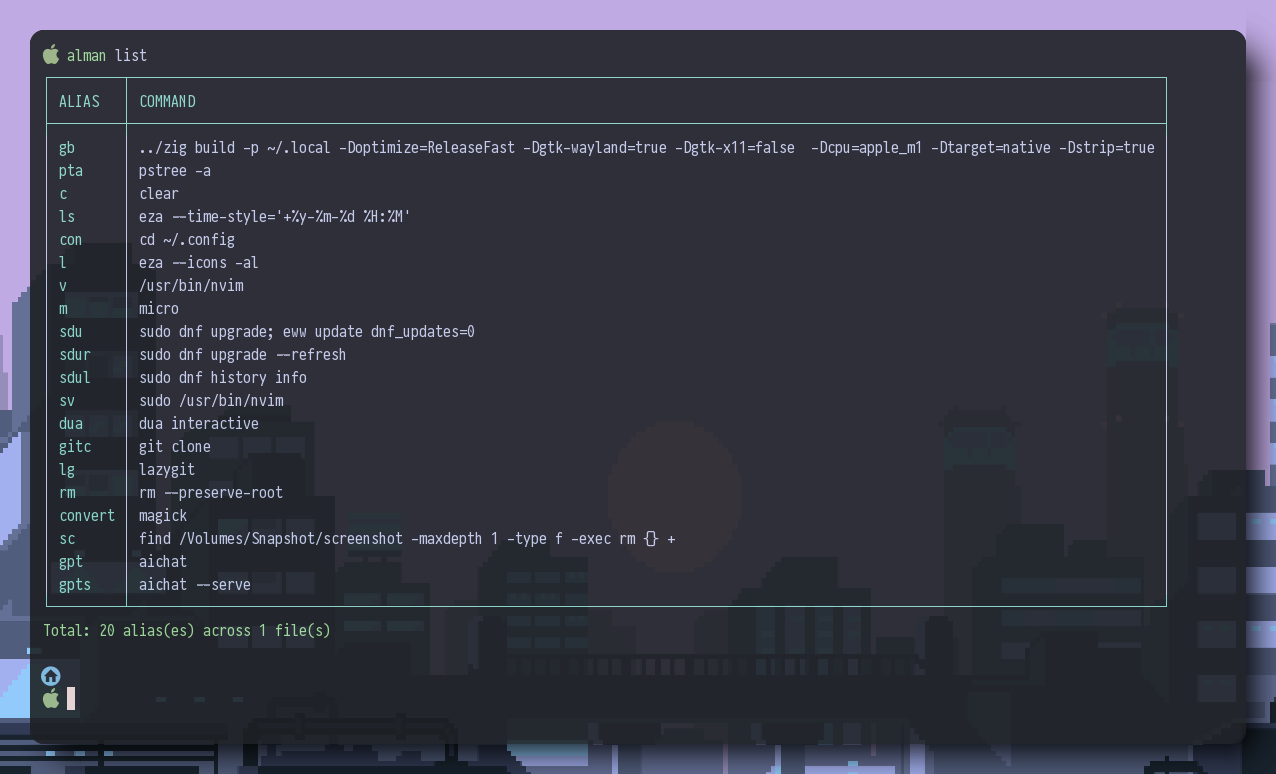This screenshot has width=1276, height=774.
Task: Click the Apple prompt icon beside 'alman list'
Action: point(51,55)
